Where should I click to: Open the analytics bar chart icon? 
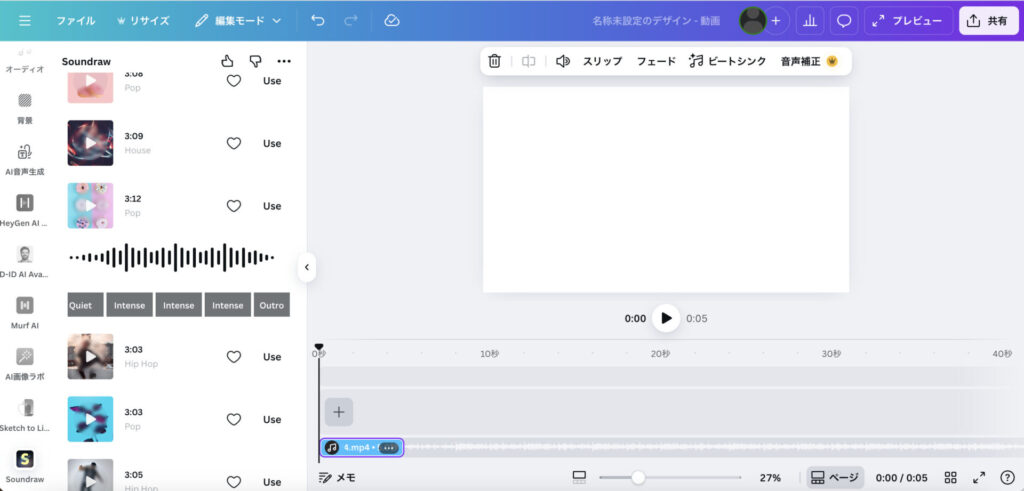810,20
